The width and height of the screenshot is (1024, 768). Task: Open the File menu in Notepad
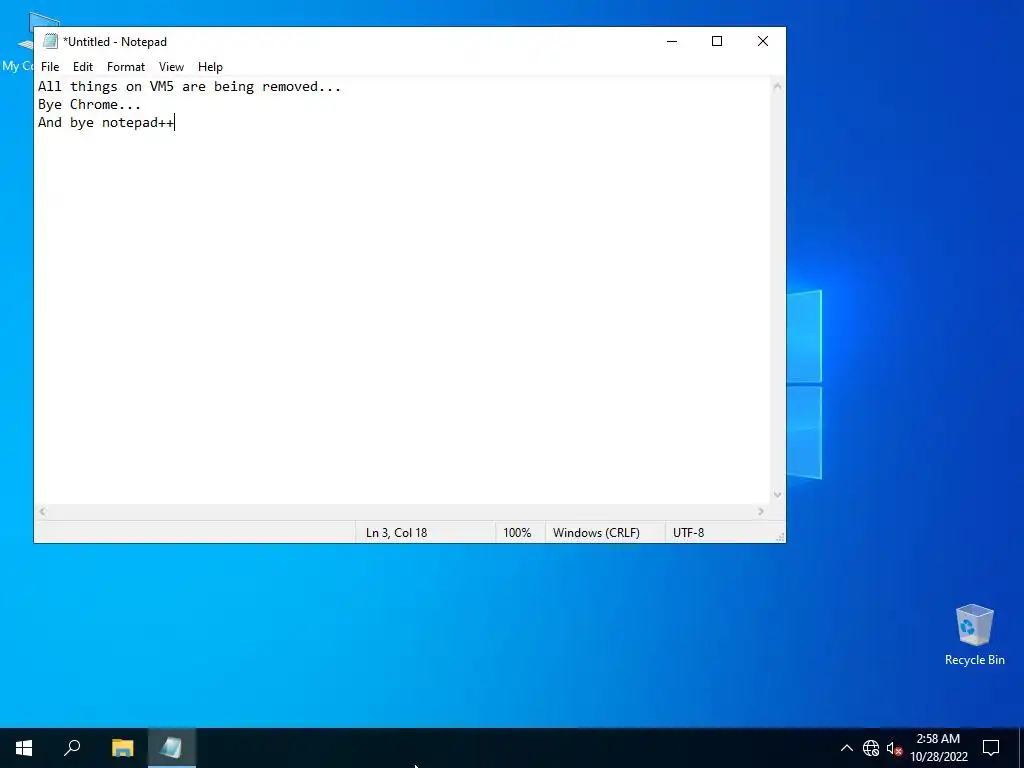tap(50, 67)
